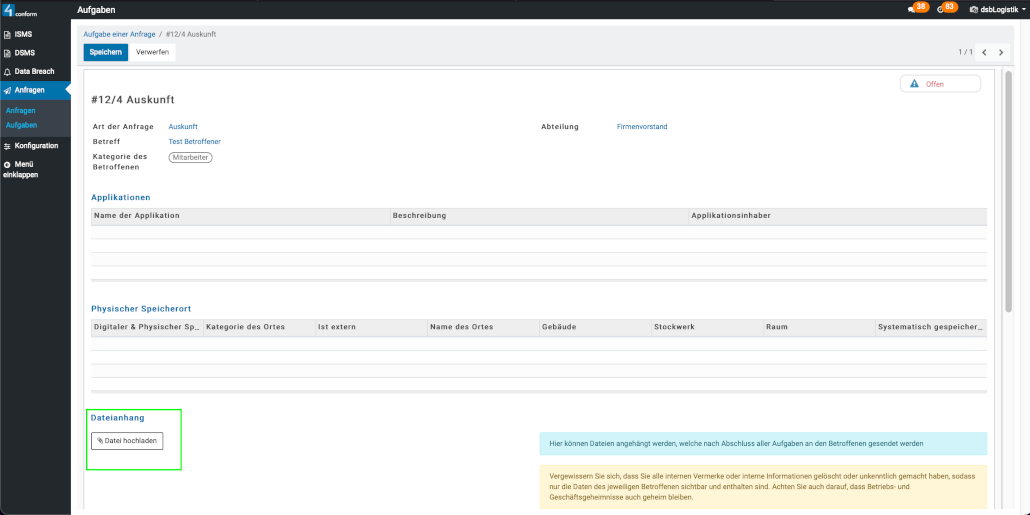This screenshot has width=1030, height=515.
Task: Collapse sidebar with Menü einklappen
Action: pos(24,169)
